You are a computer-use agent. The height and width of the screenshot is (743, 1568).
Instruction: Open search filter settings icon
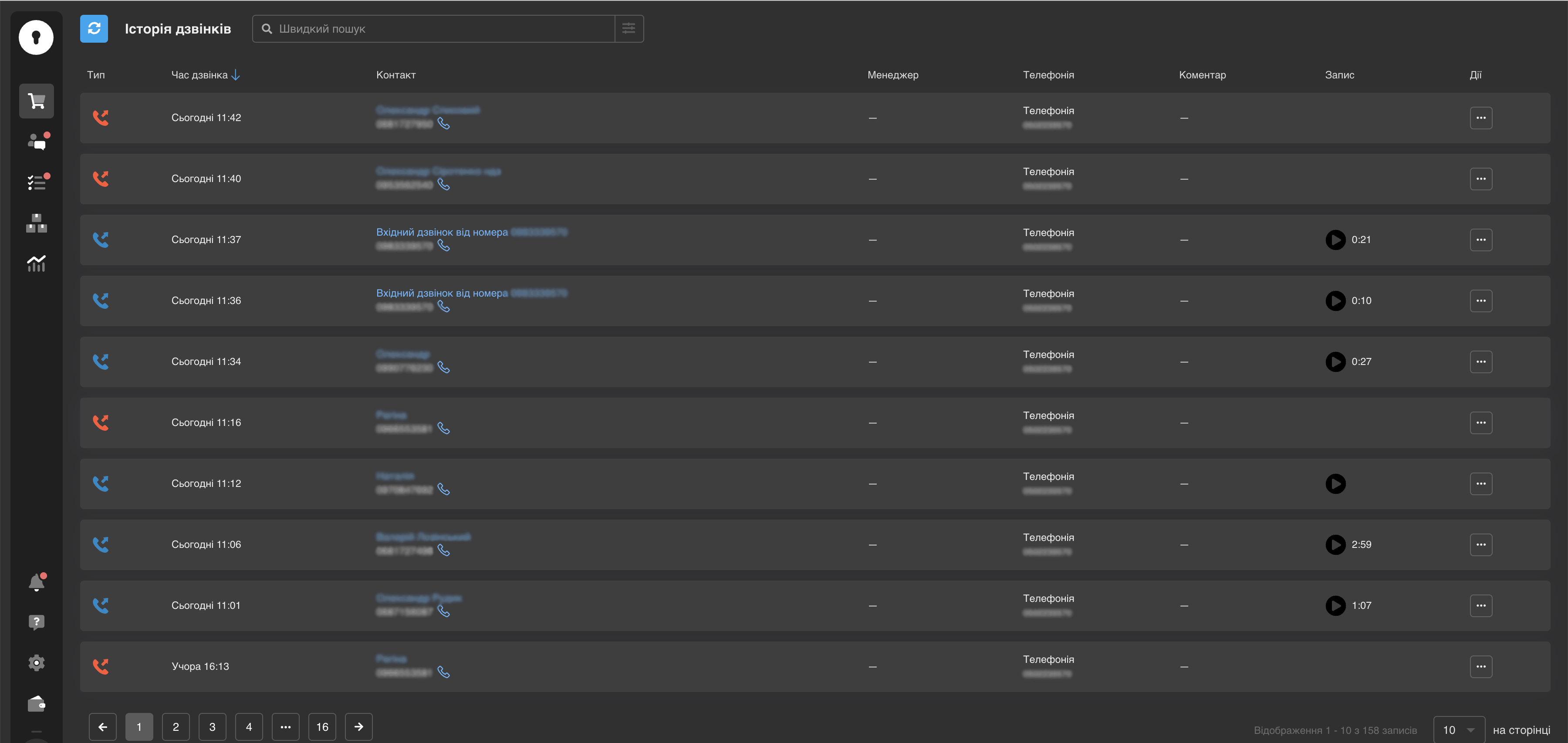[629, 29]
